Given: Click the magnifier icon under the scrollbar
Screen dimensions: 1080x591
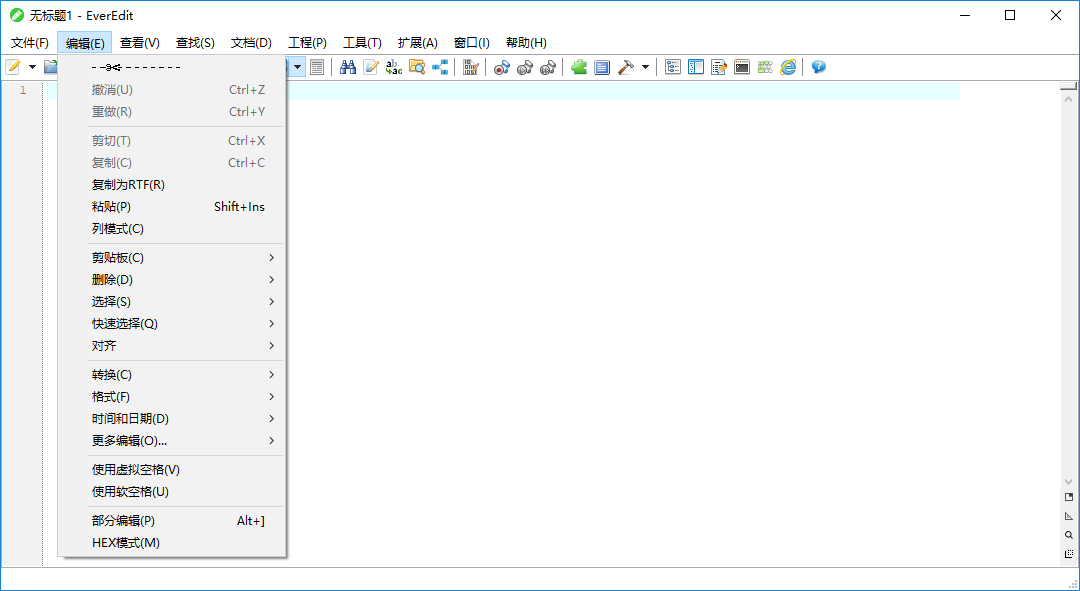Looking at the screenshot, I should (x=1069, y=535).
